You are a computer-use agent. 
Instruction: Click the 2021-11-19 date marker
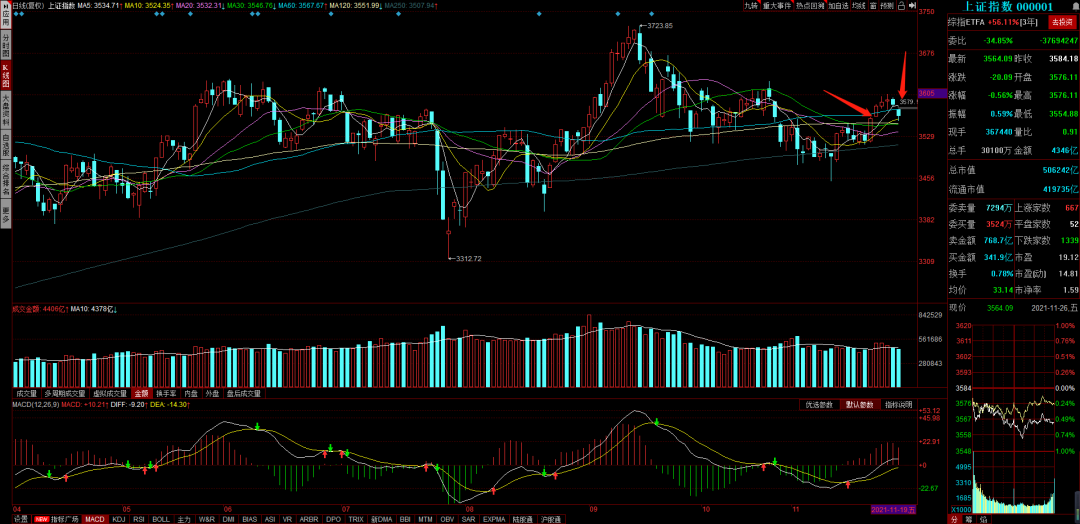[x=893, y=510]
